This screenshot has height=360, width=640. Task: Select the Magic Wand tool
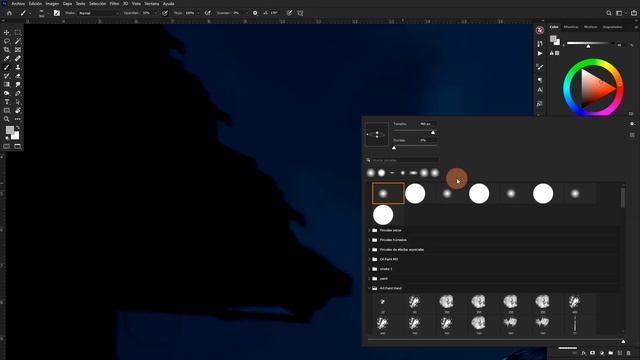coord(18,41)
